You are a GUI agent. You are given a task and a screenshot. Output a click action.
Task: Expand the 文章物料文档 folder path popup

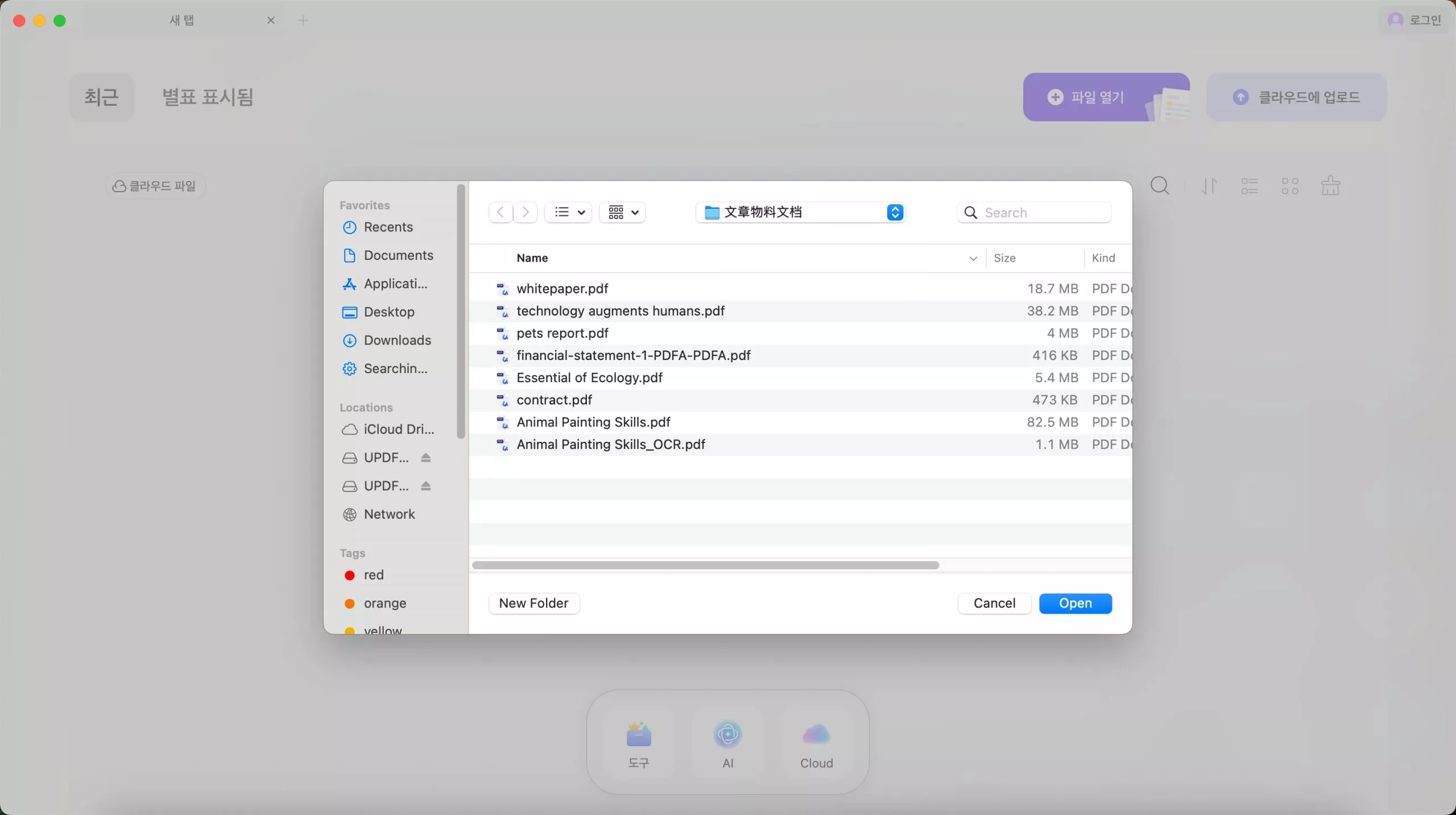(801, 212)
